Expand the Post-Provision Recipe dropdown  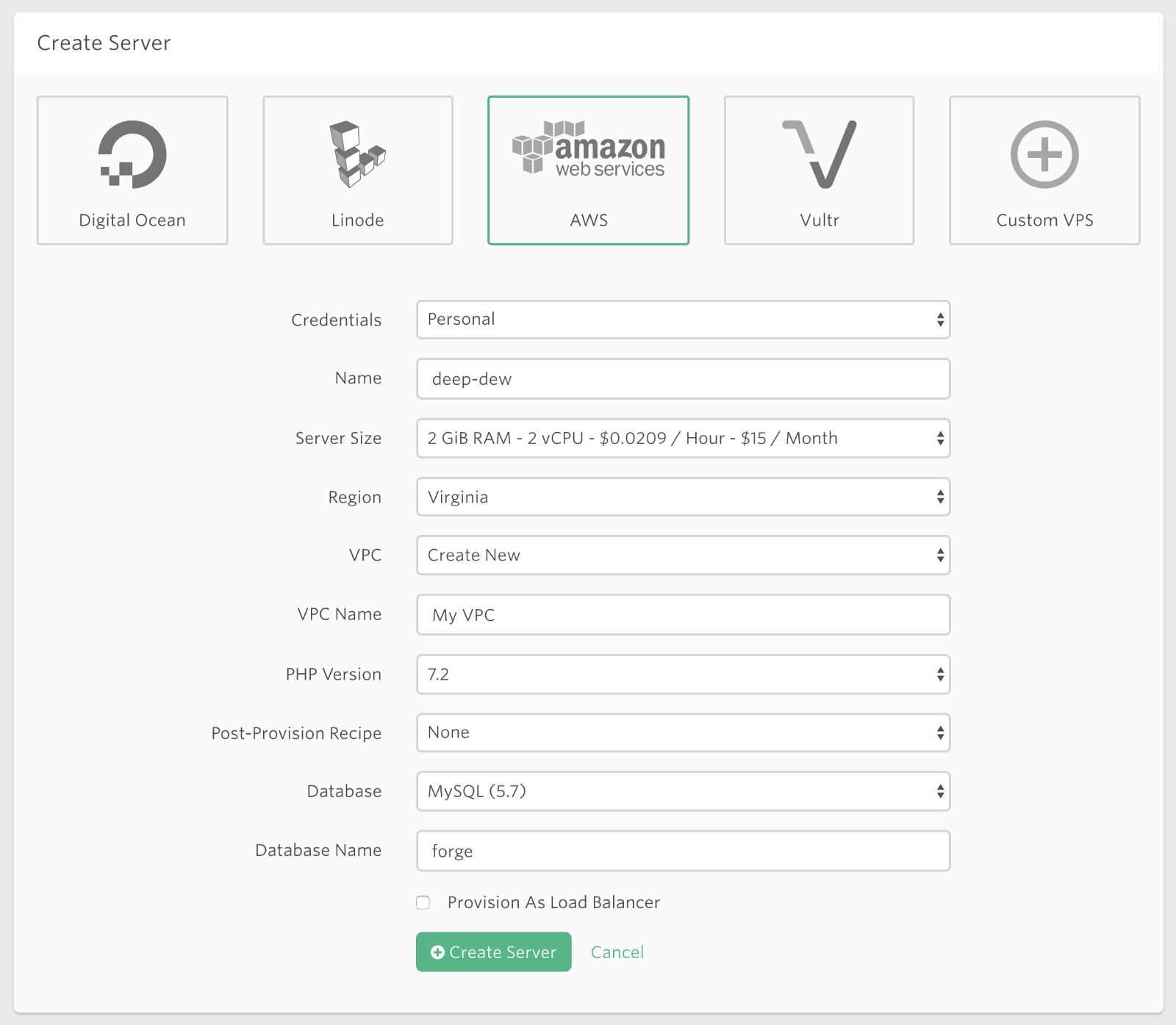click(x=683, y=733)
